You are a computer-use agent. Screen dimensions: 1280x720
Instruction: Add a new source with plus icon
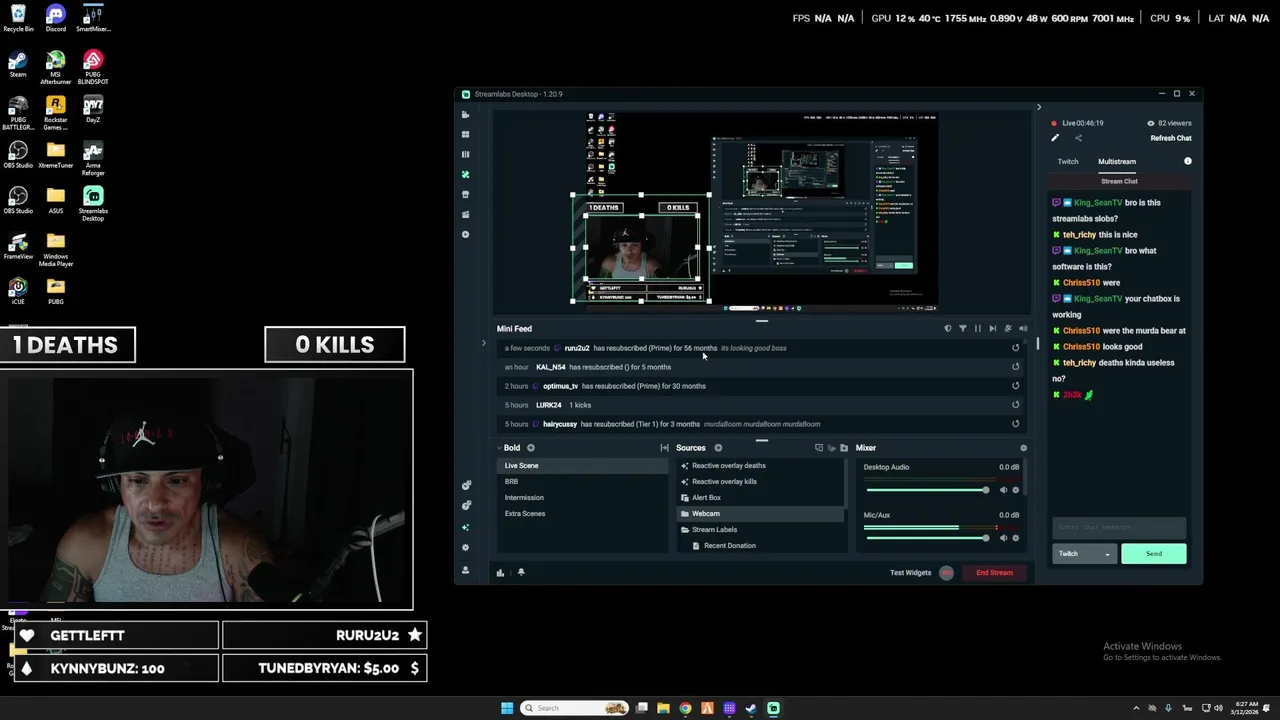[718, 448]
